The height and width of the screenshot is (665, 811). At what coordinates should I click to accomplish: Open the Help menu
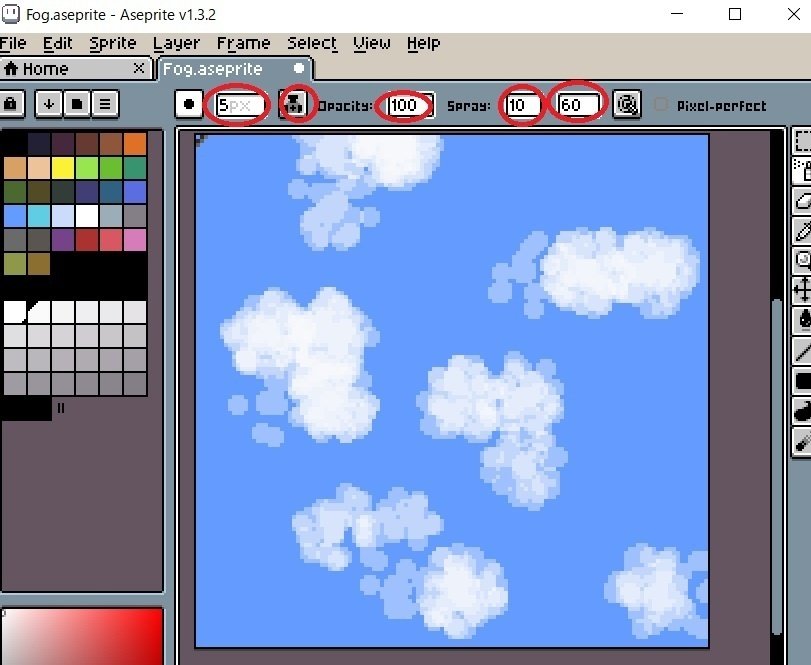423,43
